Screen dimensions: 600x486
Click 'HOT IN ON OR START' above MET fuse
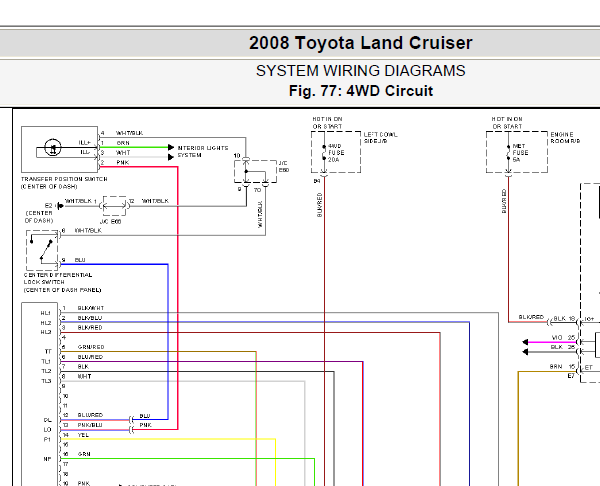[x=507, y=123]
